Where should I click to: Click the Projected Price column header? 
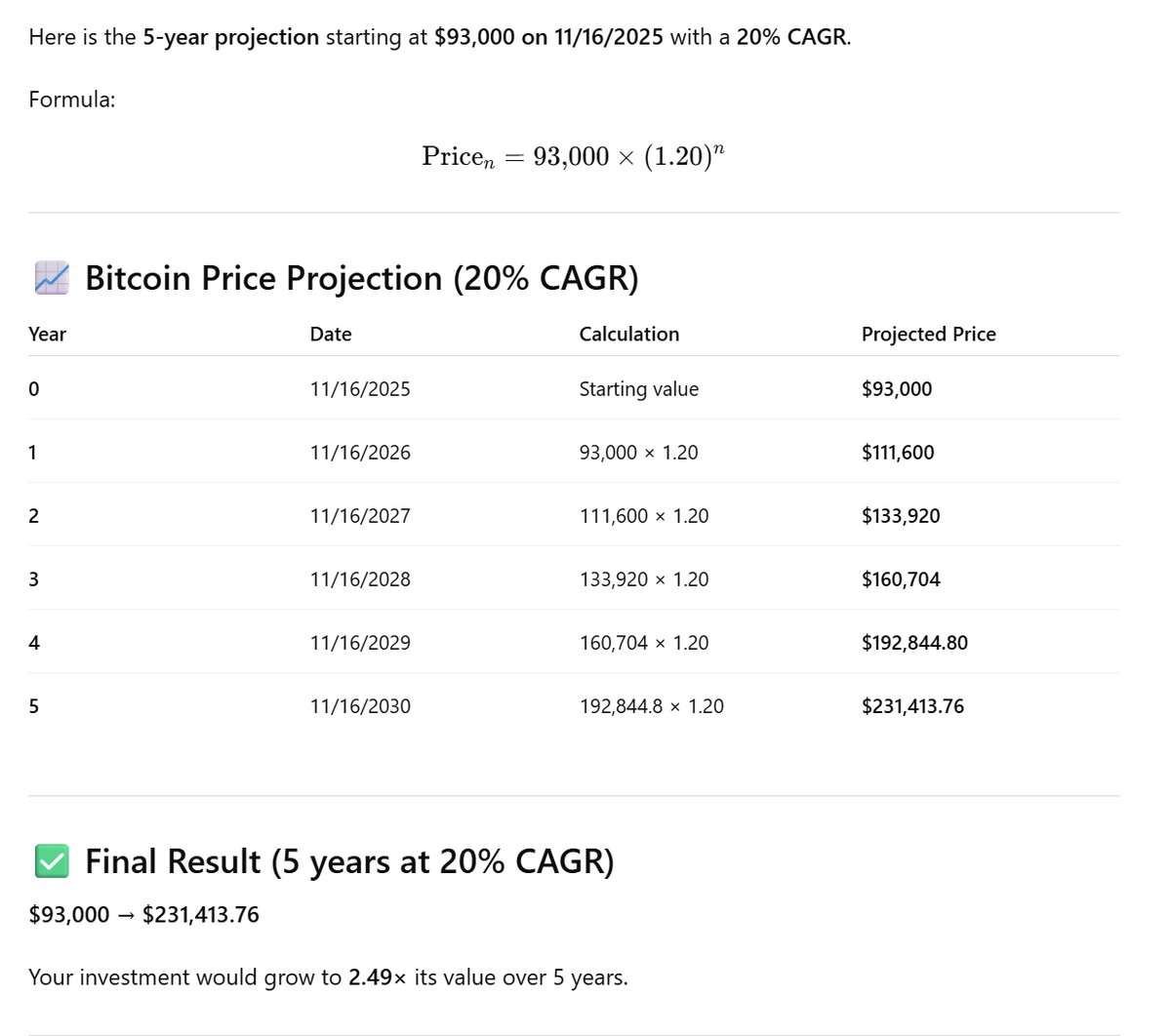[x=928, y=334]
